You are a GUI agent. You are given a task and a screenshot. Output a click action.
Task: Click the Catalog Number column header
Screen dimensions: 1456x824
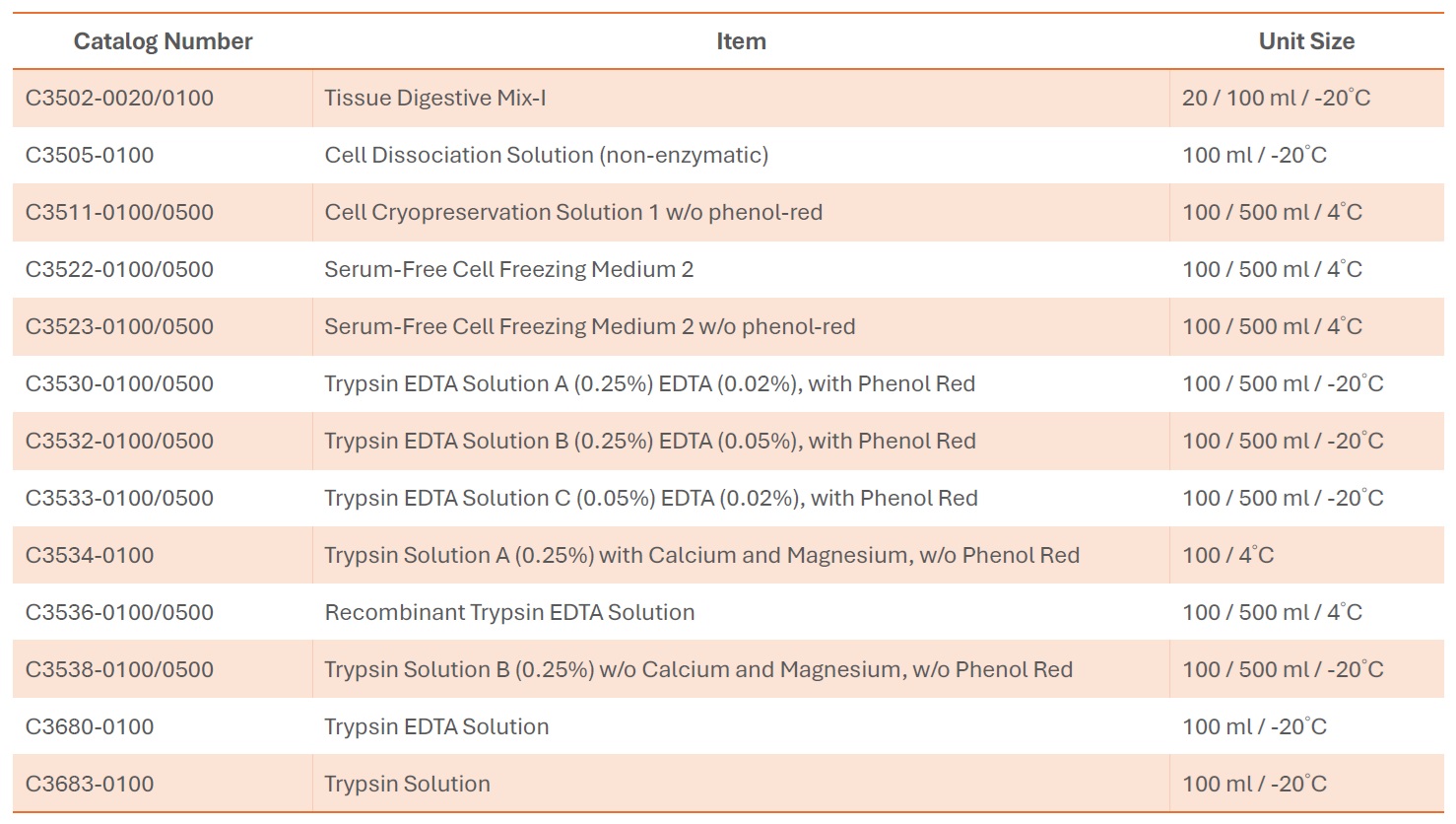click(x=163, y=41)
